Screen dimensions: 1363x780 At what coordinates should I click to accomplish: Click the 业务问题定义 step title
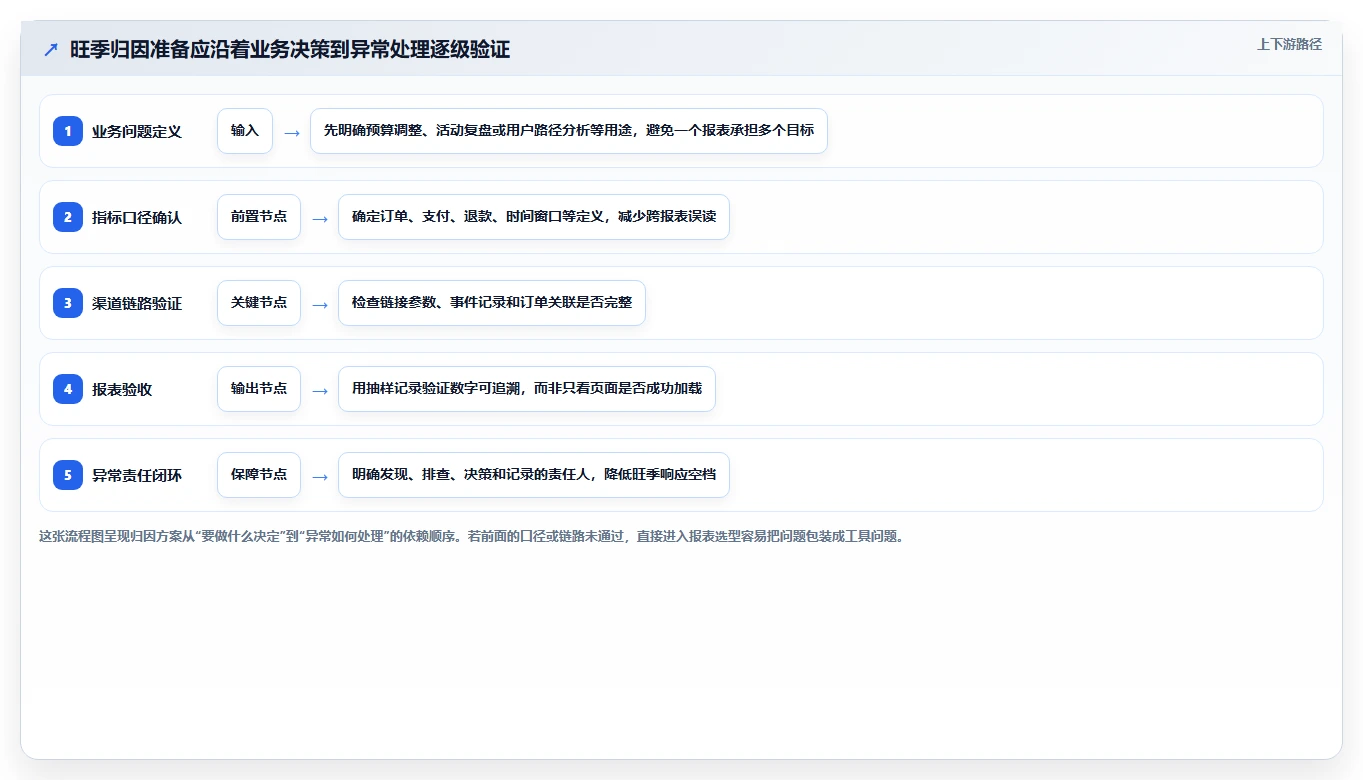pos(137,131)
